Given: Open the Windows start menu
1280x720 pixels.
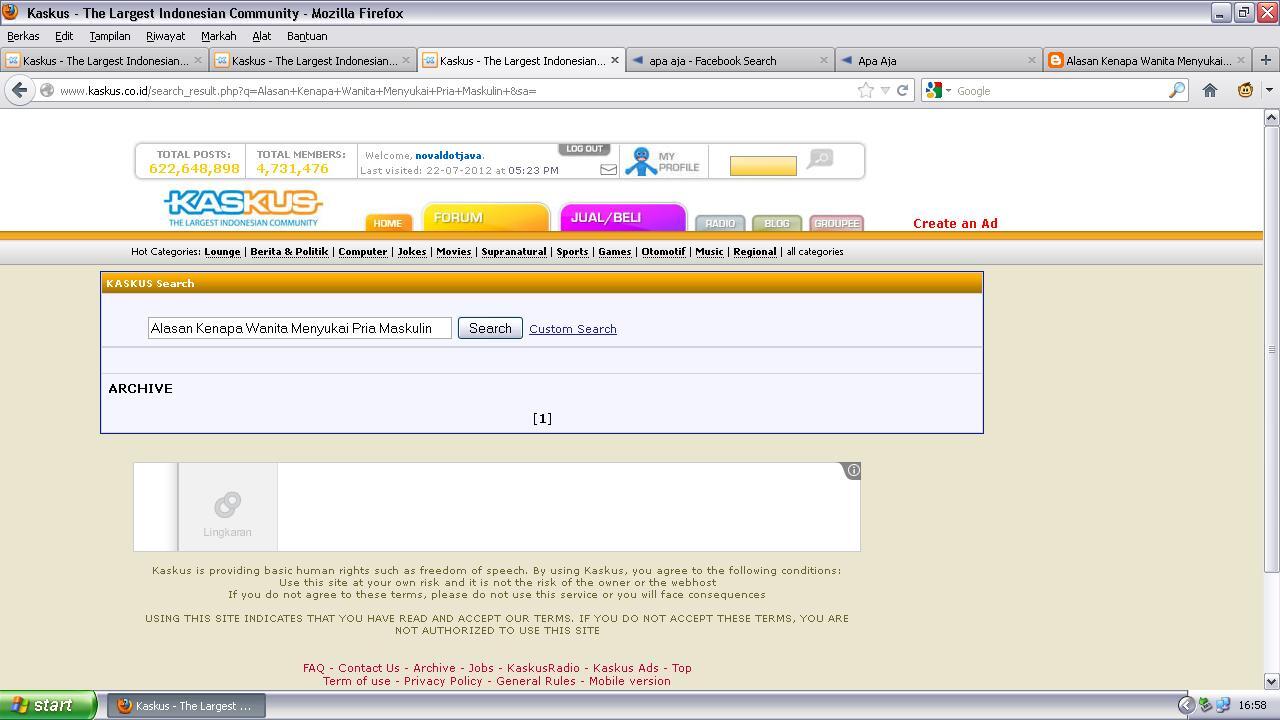Looking at the screenshot, I should coord(48,705).
